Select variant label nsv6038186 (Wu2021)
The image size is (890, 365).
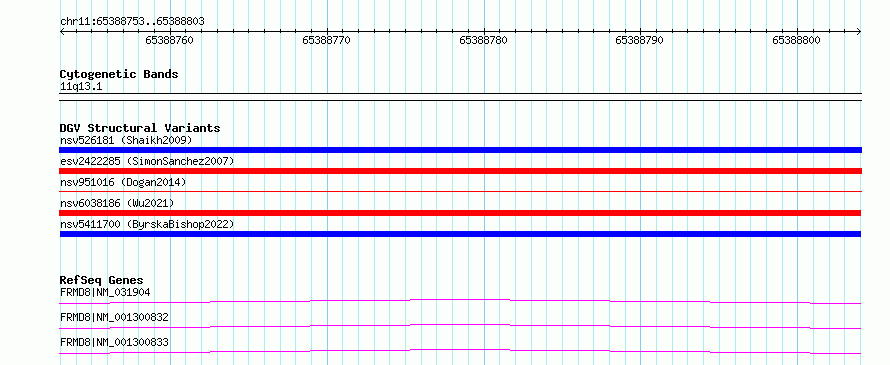point(117,203)
